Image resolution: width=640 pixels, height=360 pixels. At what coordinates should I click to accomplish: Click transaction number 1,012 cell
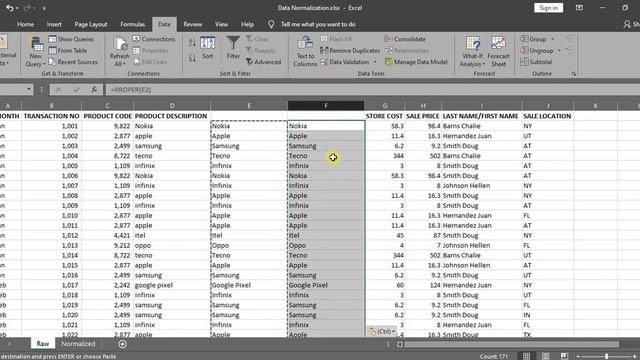(51, 236)
